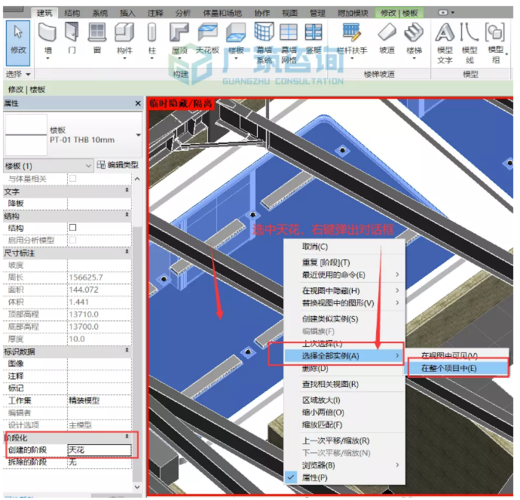Toggle the 结构 (Structural) checkbox

[x=72, y=228]
